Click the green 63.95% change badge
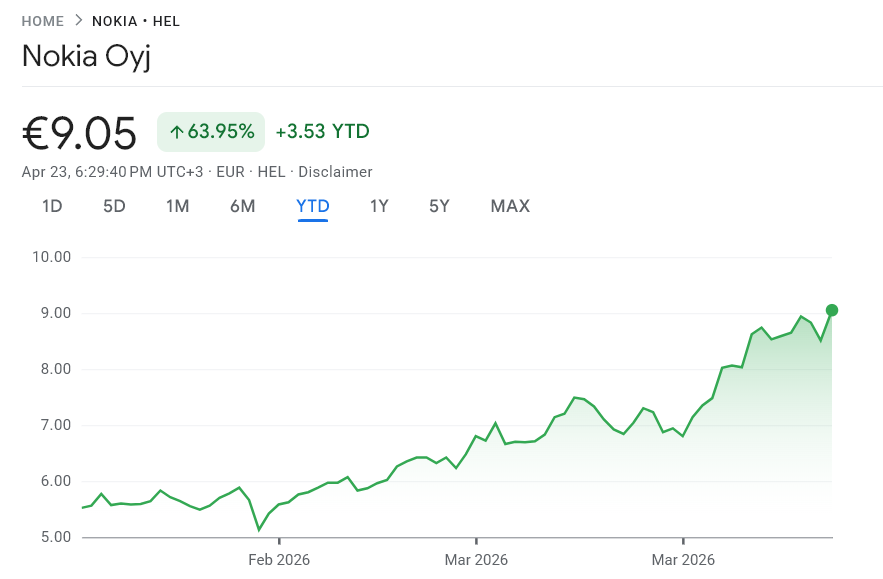This screenshot has height=579, width=883. (210, 131)
